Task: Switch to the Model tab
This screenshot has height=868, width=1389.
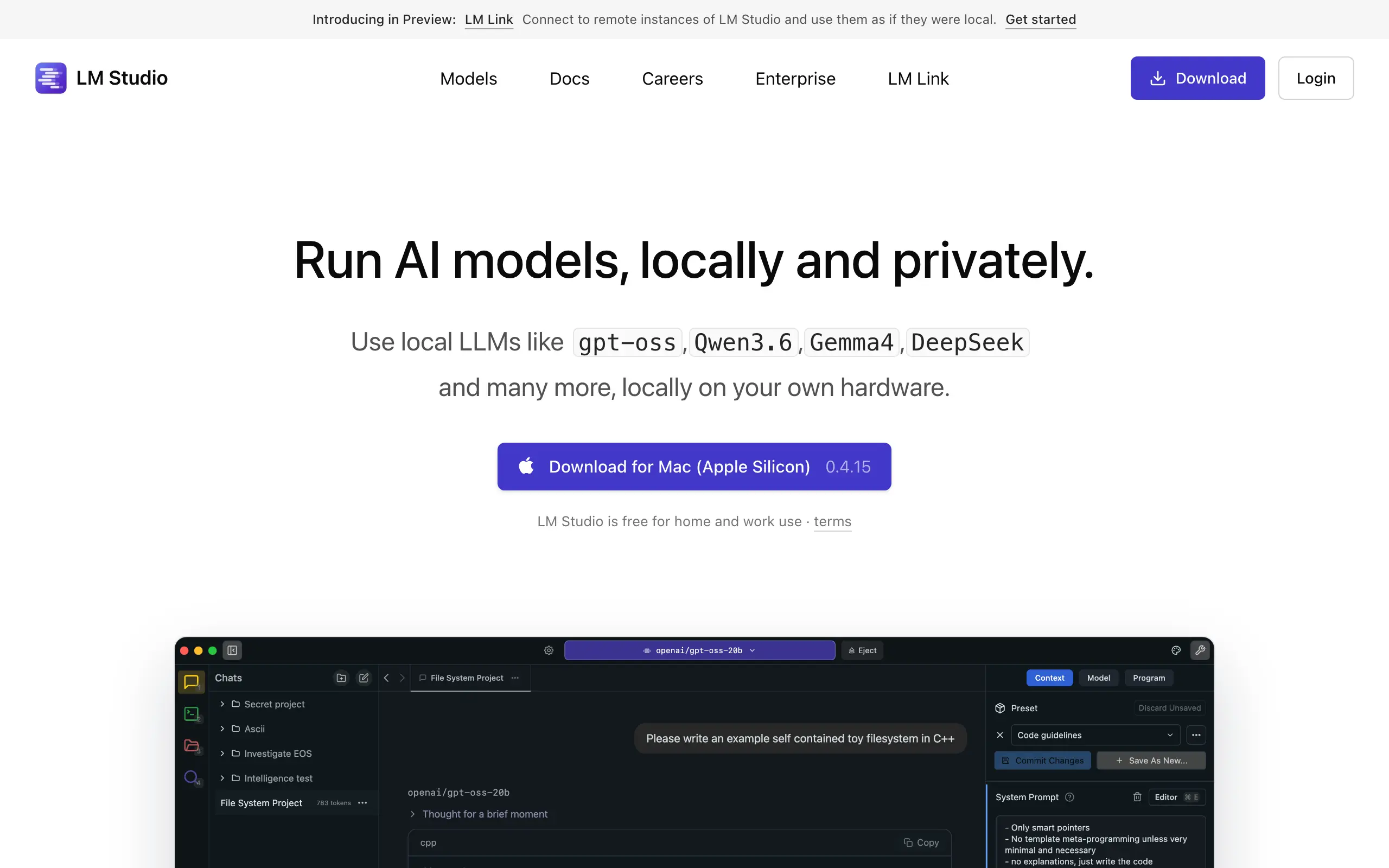Action: [x=1098, y=678]
